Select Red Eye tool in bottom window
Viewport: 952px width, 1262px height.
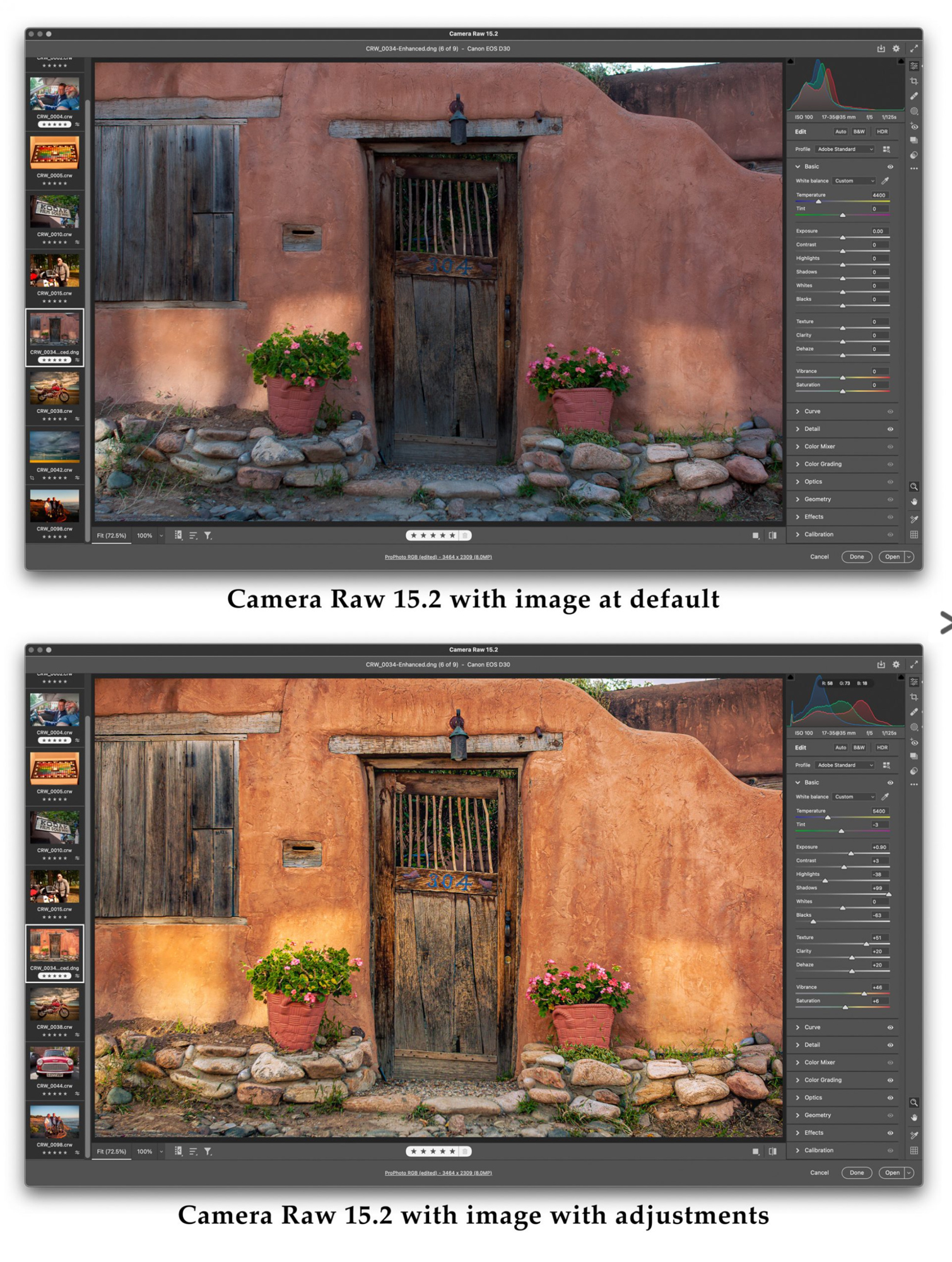[x=914, y=743]
